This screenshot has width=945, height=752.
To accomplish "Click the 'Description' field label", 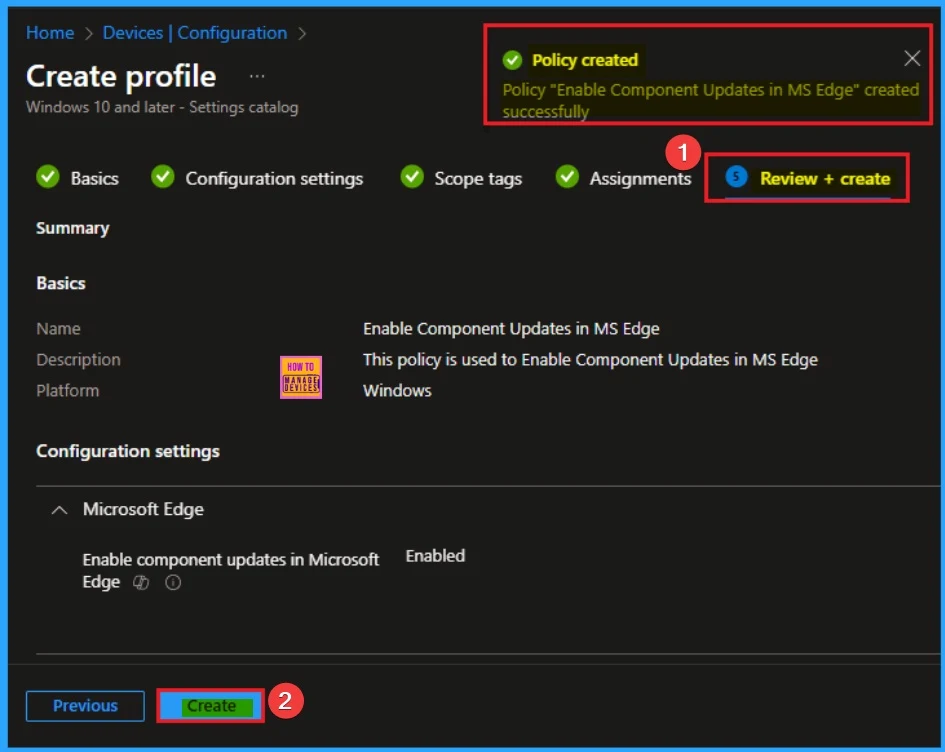I will 78,360.
